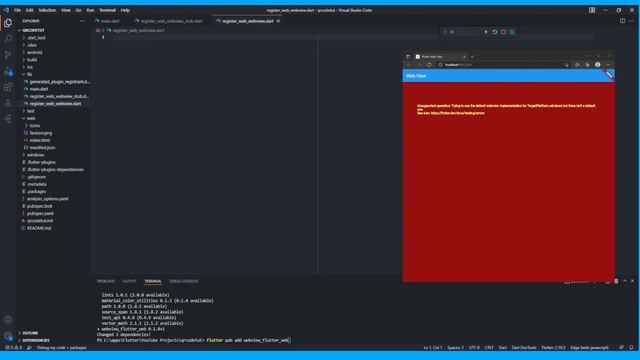Change CRLF line ending in status bar
This screenshot has height=360, width=640.
[489, 348]
